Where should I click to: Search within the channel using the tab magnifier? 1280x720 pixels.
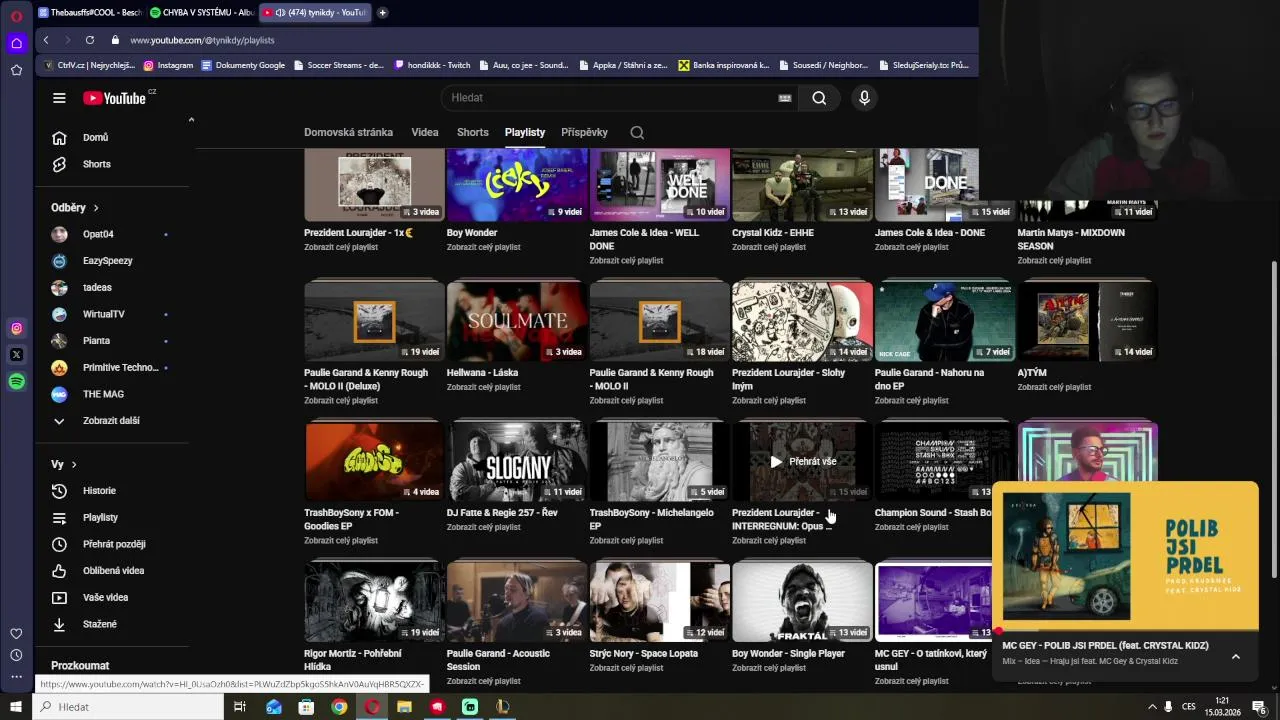coord(637,132)
